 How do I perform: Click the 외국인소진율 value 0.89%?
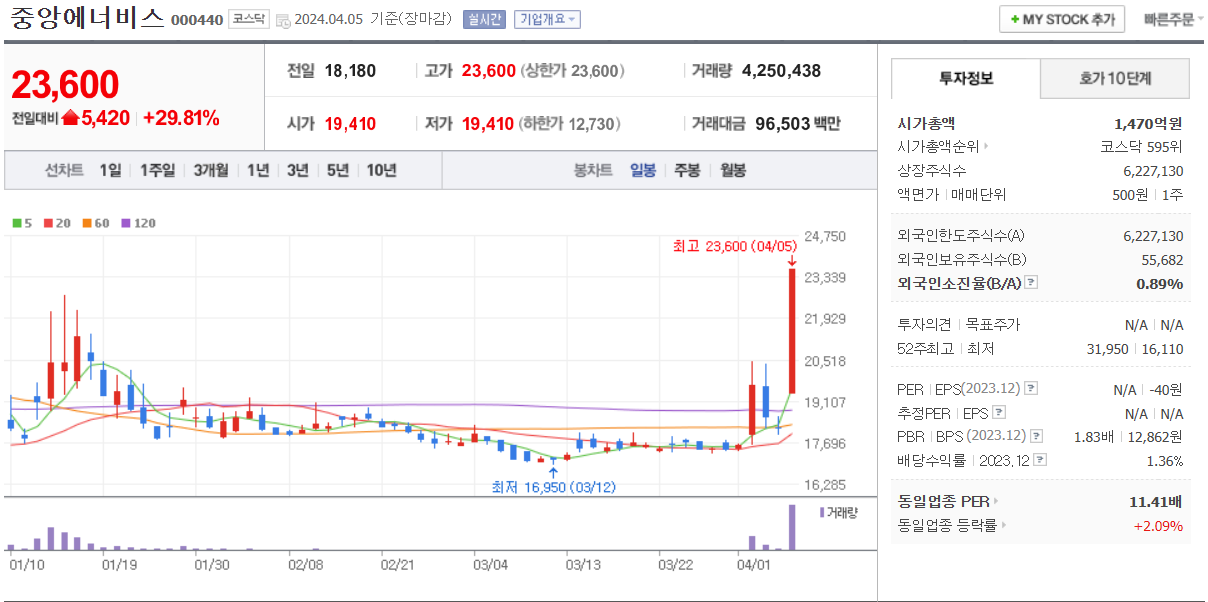tap(1159, 283)
